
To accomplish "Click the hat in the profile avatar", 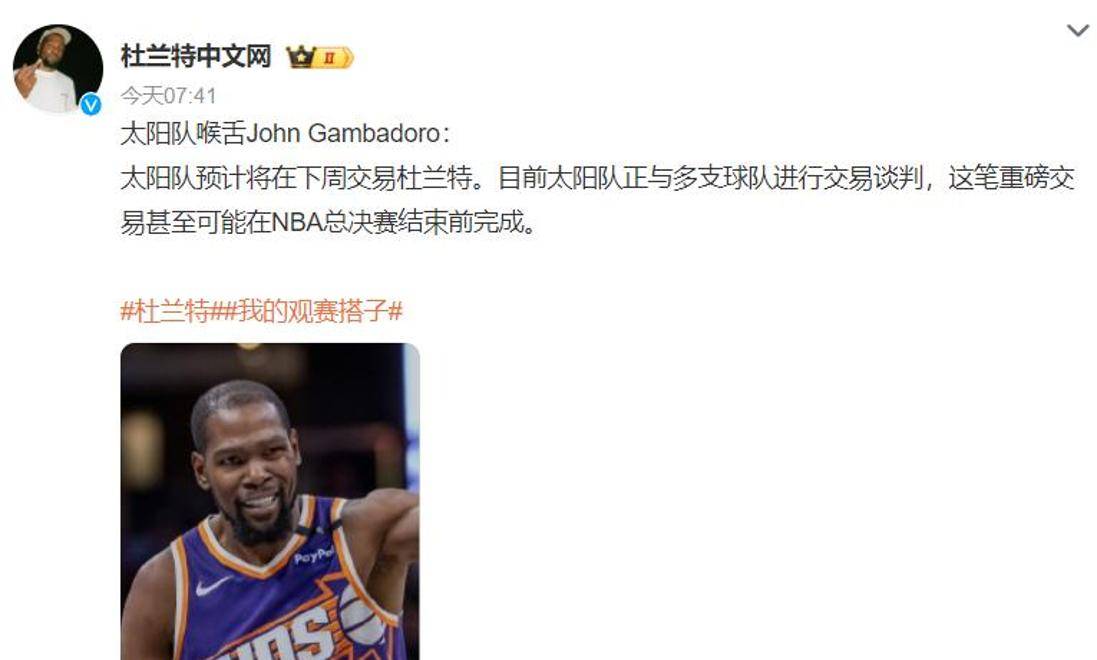I will click(x=55, y=35).
